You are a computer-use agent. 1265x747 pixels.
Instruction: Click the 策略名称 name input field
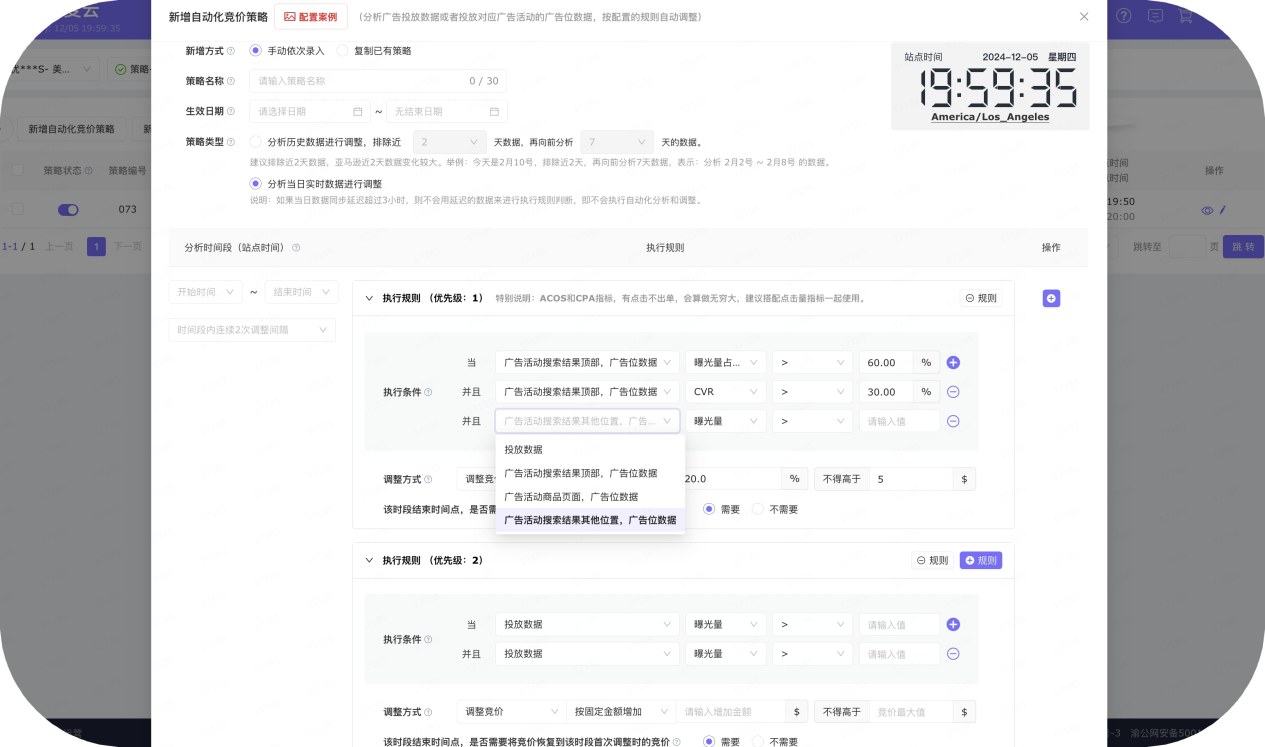pyautogui.click(x=370, y=80)
